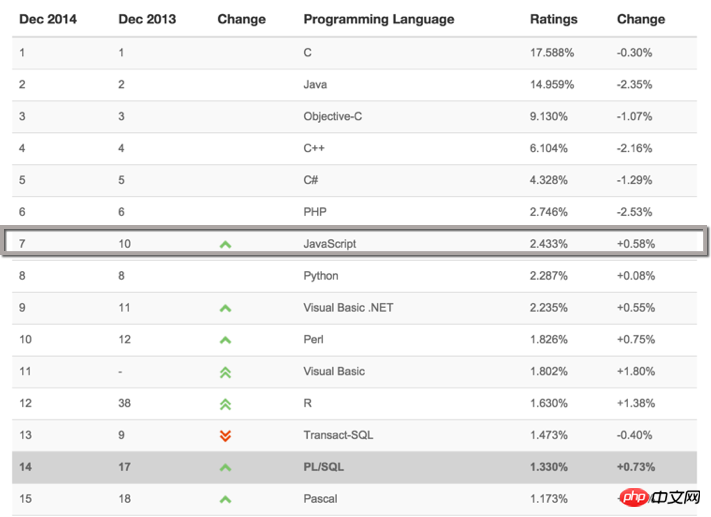
Task: Click the Programming Language column header
Action: (x=378, y=19)
